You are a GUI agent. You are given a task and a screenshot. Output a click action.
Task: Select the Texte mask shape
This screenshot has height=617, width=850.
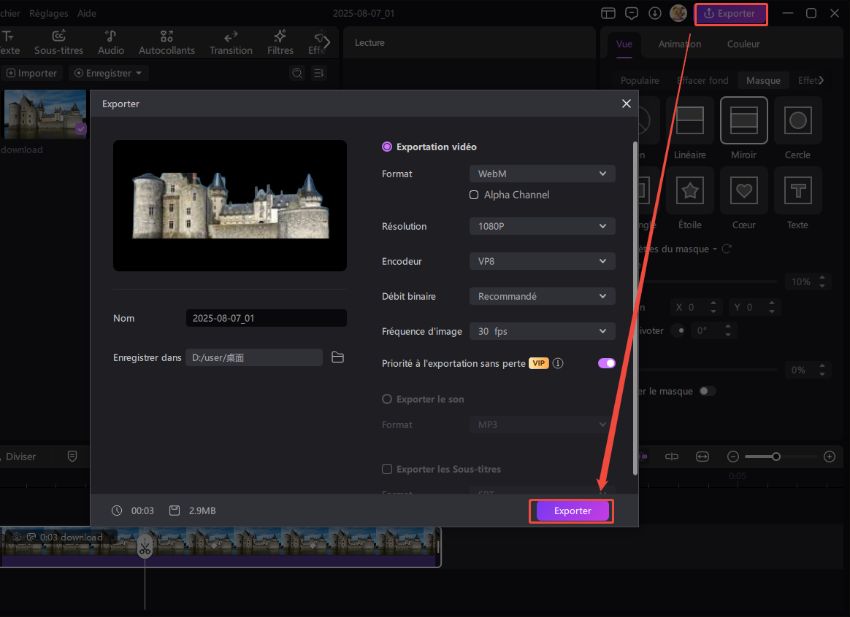click(x=797, y=190)
